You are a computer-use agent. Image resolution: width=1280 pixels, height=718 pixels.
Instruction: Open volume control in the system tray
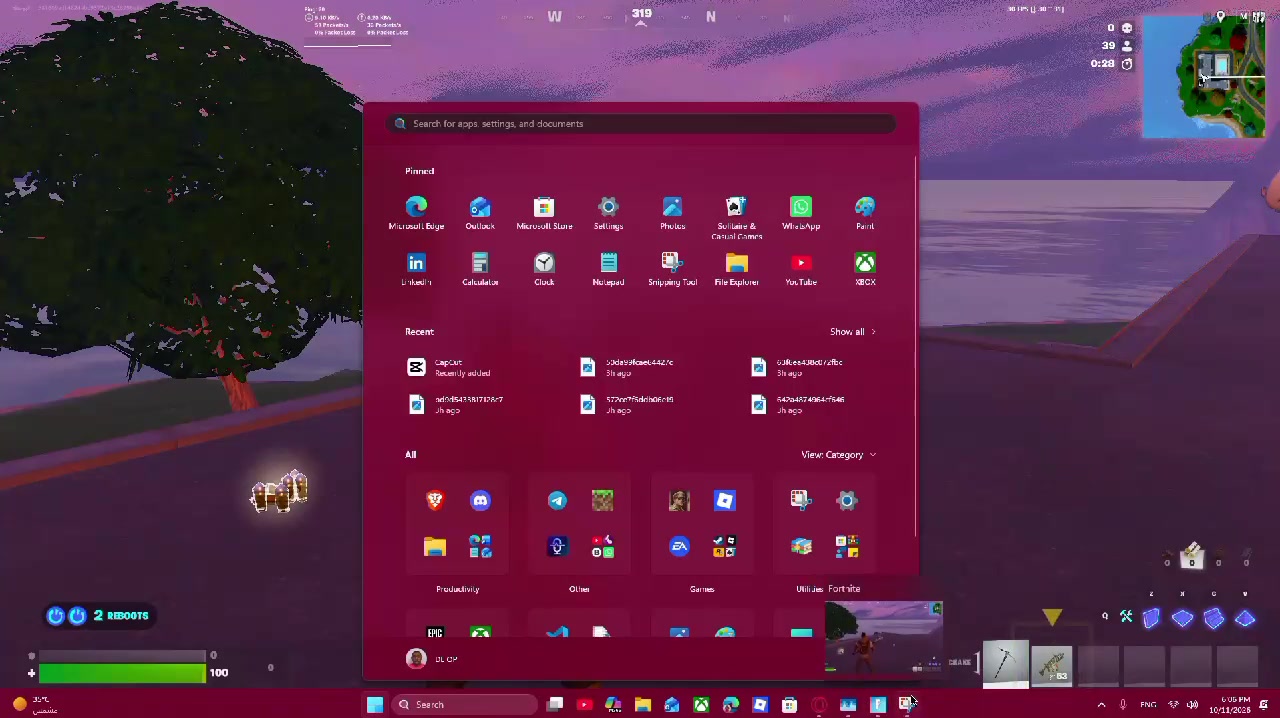(x=1192, y=705)
